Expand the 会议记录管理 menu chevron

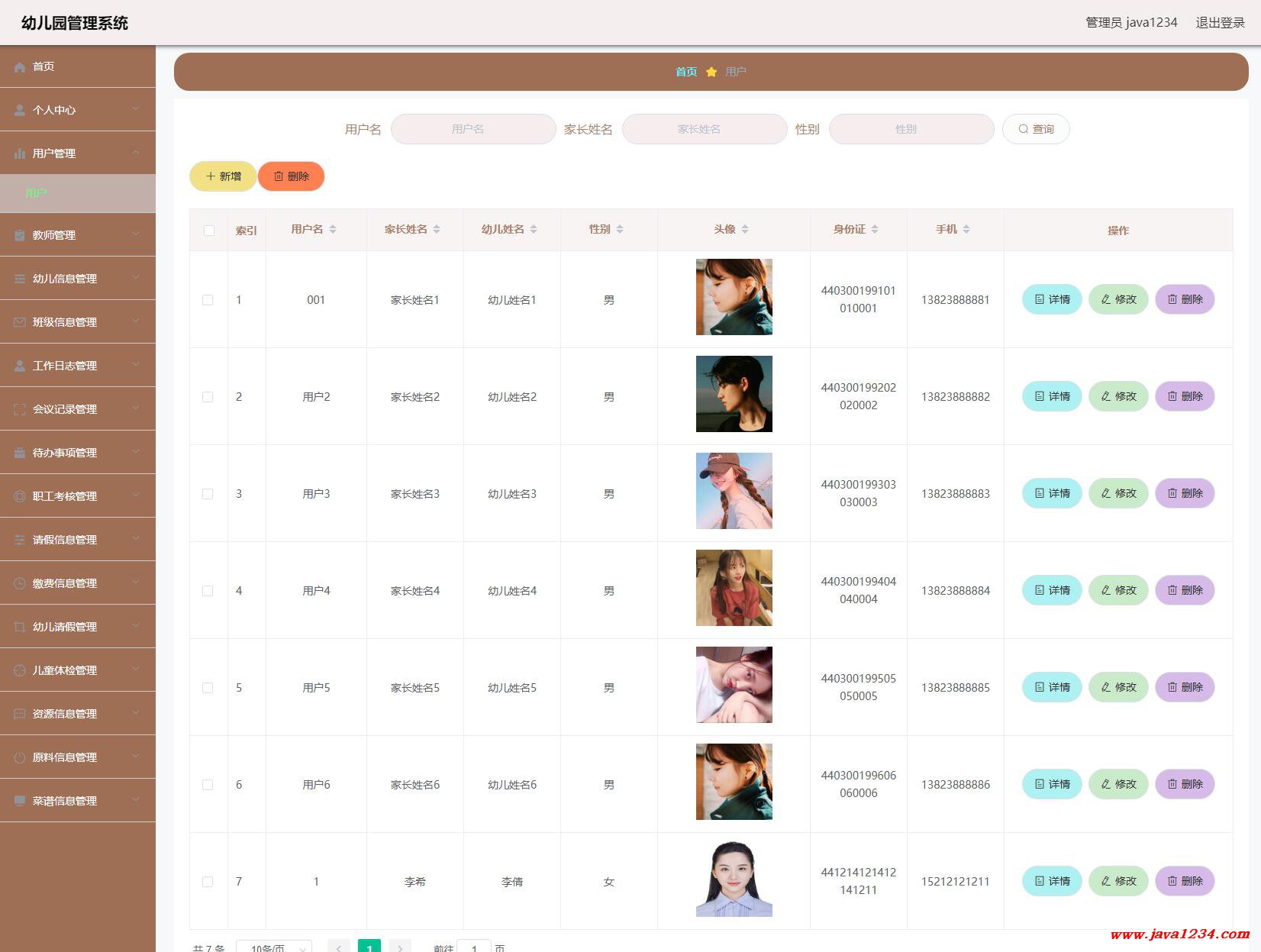coord(136,408)
